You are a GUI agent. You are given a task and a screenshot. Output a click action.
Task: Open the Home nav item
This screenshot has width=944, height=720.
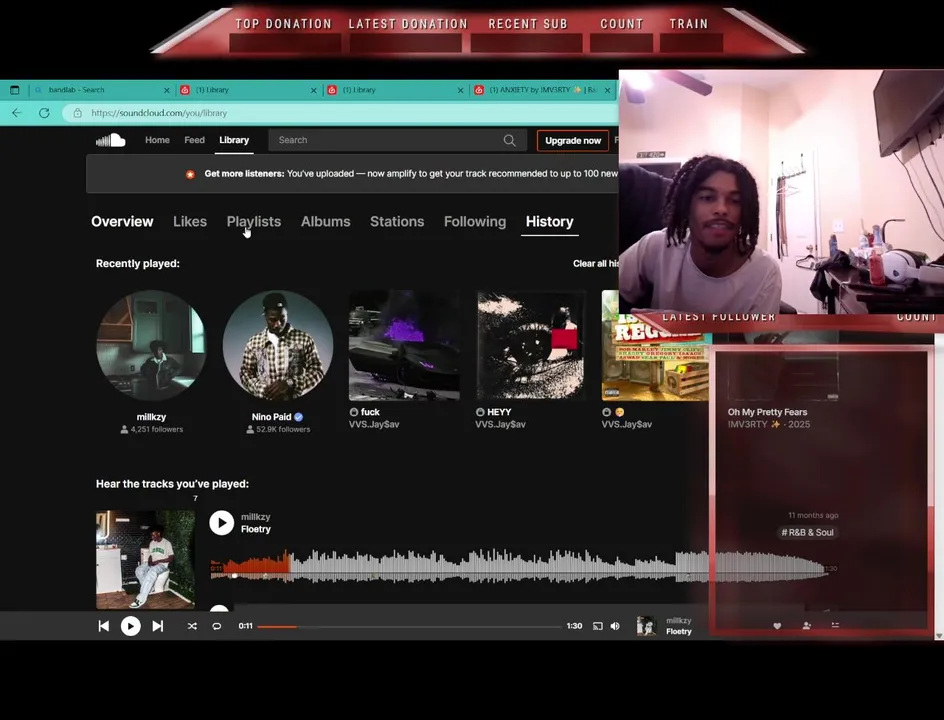(157, 140)
